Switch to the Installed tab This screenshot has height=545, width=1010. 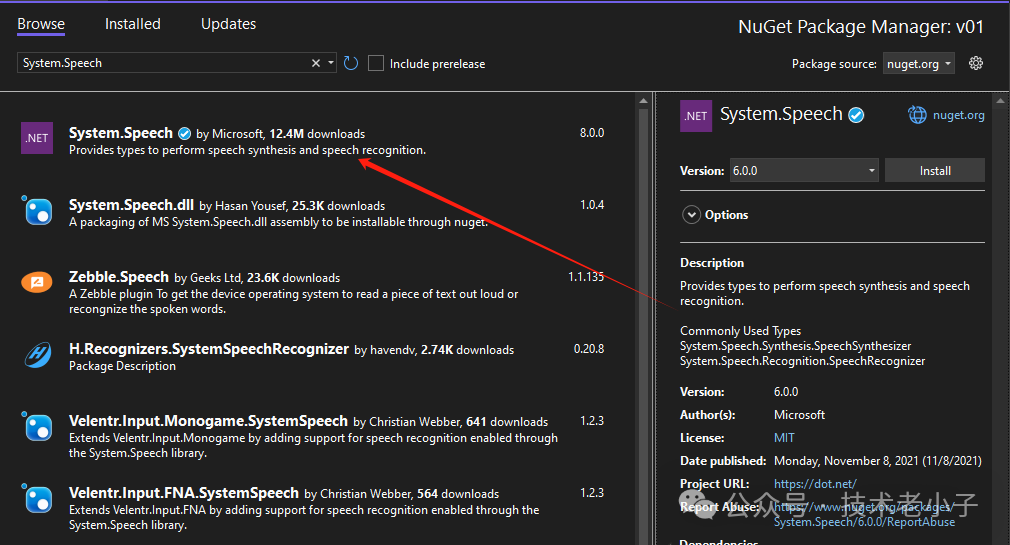[x=132, y=23]
